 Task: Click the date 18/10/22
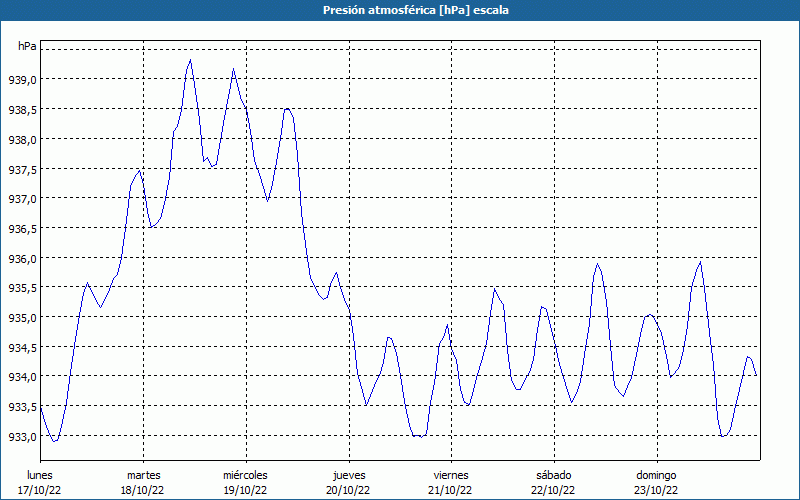[x=143, y=490]
